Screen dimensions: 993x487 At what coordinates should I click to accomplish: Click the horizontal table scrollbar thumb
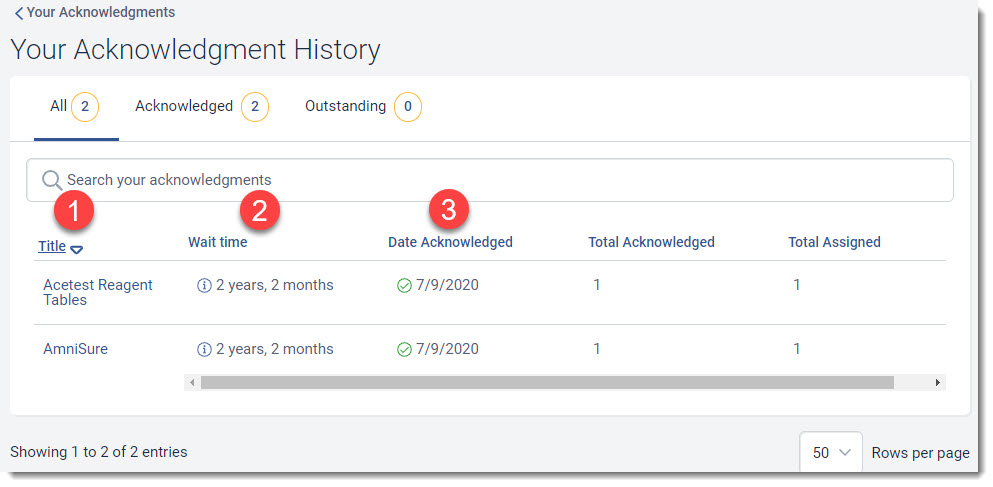(x=546, y=382)
